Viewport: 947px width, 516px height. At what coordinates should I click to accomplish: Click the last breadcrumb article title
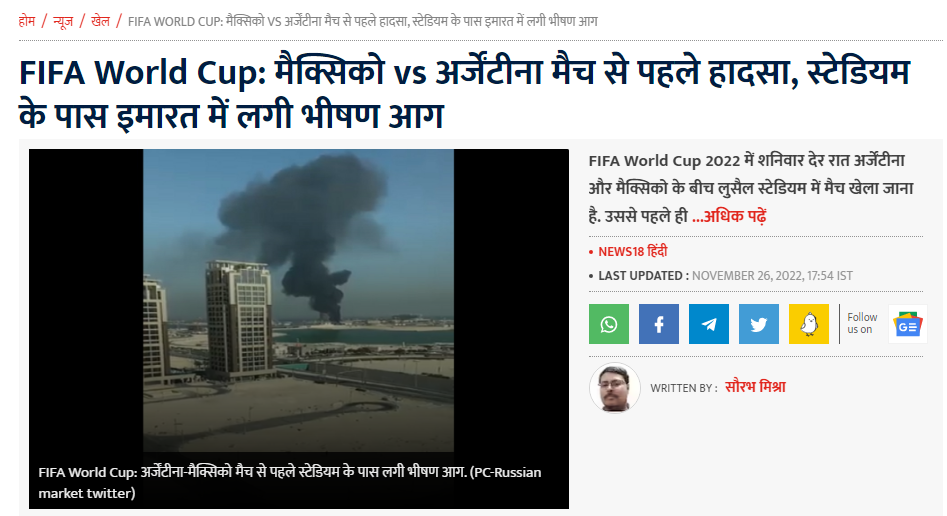[x=362, y=21]
